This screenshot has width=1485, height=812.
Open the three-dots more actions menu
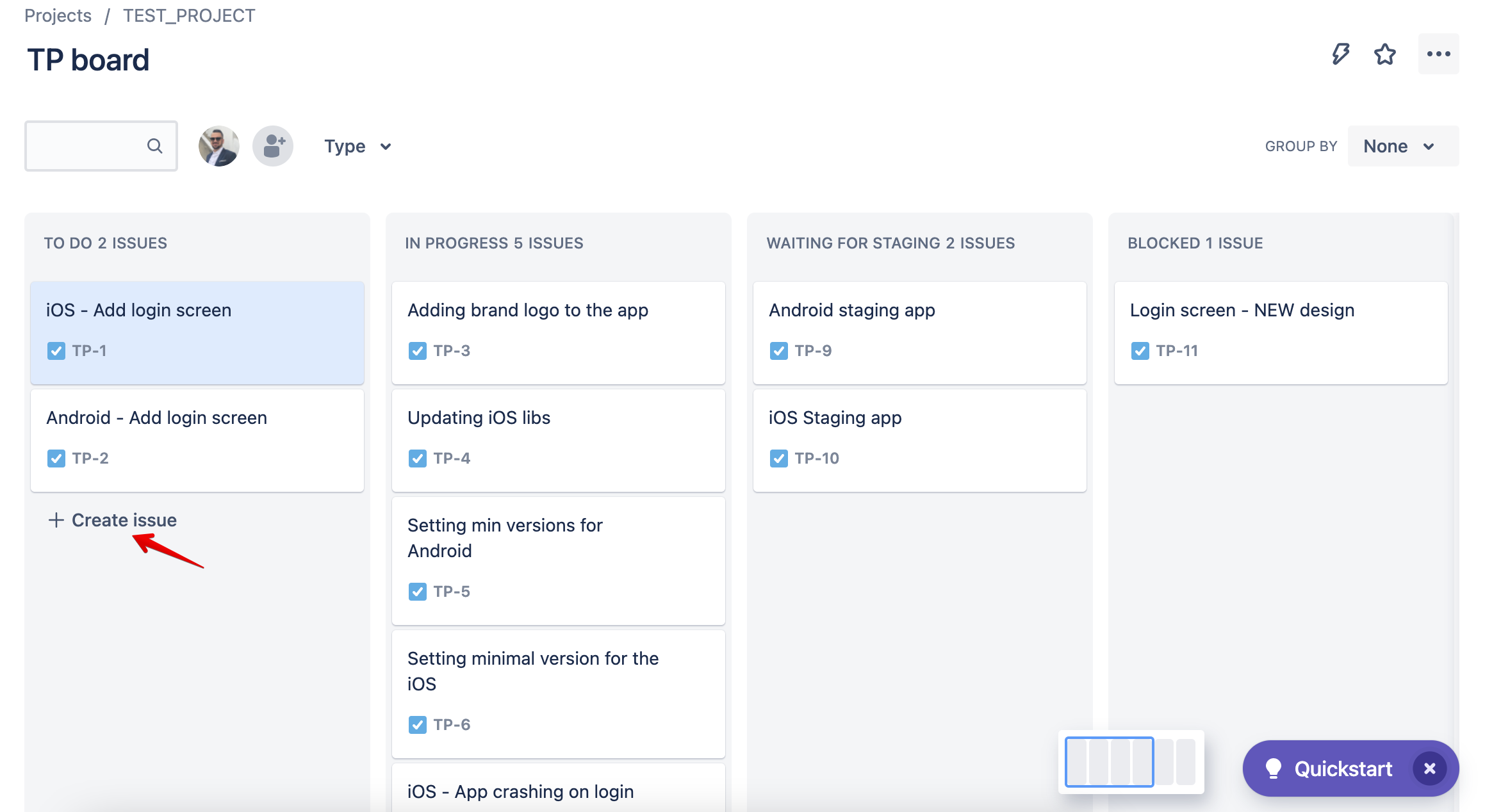click(x=1438, y=54)
